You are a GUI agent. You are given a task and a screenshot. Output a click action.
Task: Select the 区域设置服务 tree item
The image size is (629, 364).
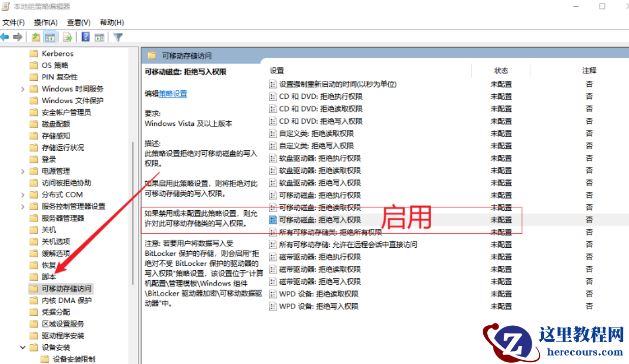[63, 324]
